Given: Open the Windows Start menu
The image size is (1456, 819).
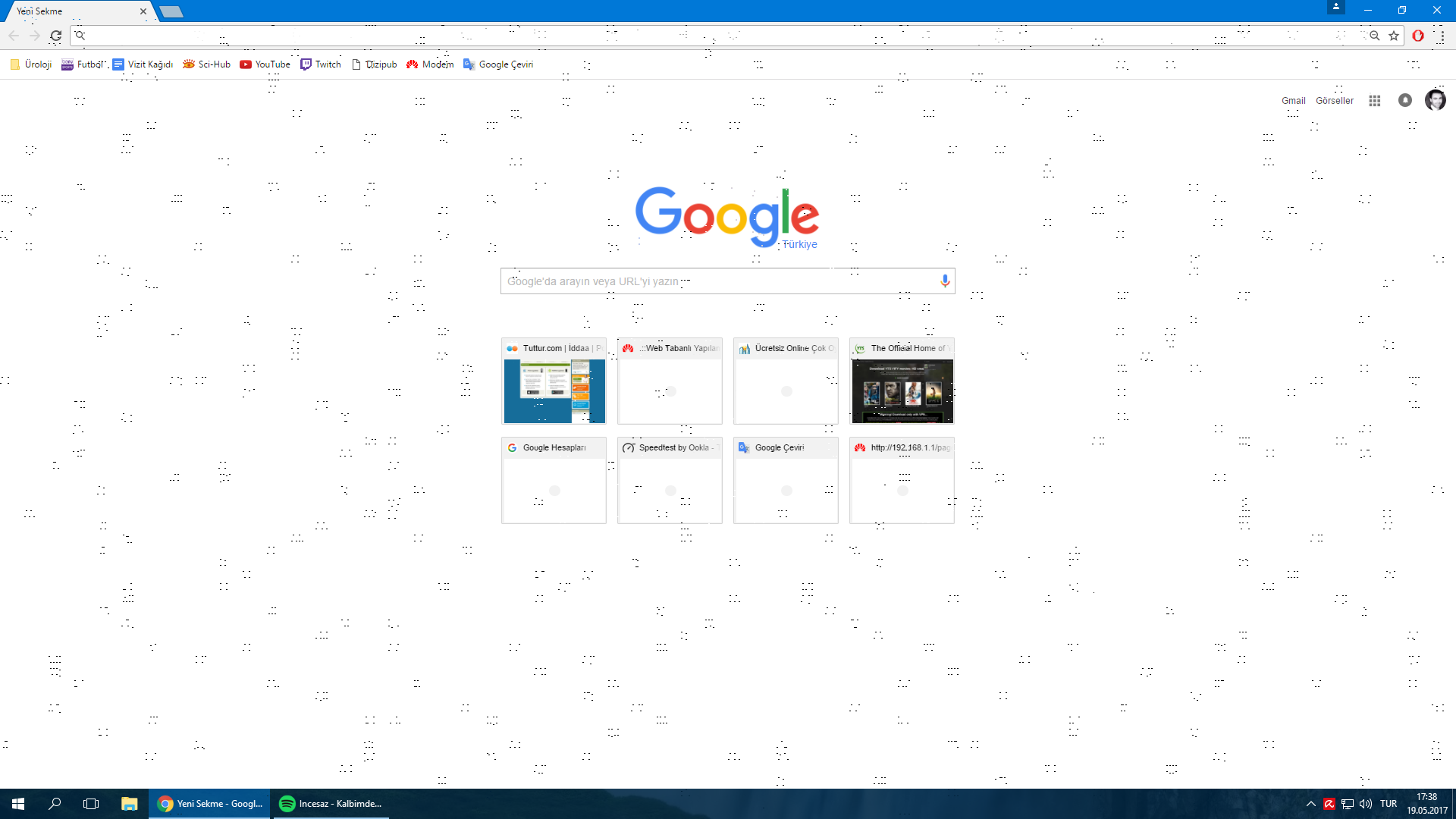Looking at the screenshot, I should pos(18,804).
